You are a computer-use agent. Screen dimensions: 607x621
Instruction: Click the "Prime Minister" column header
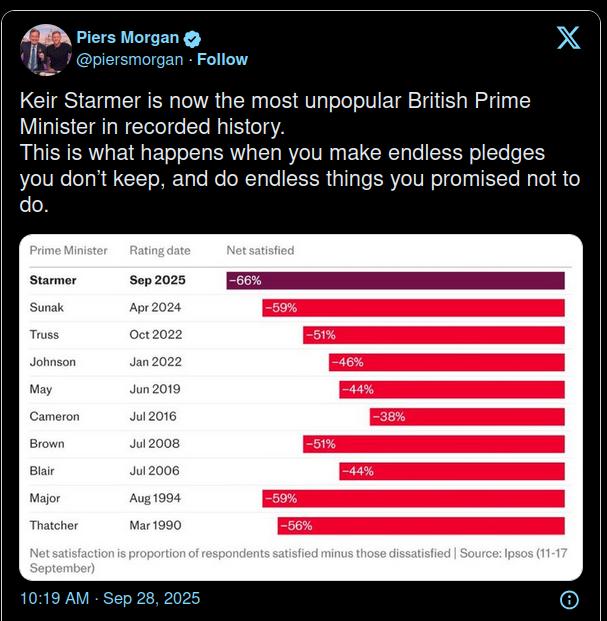[68, 250]
